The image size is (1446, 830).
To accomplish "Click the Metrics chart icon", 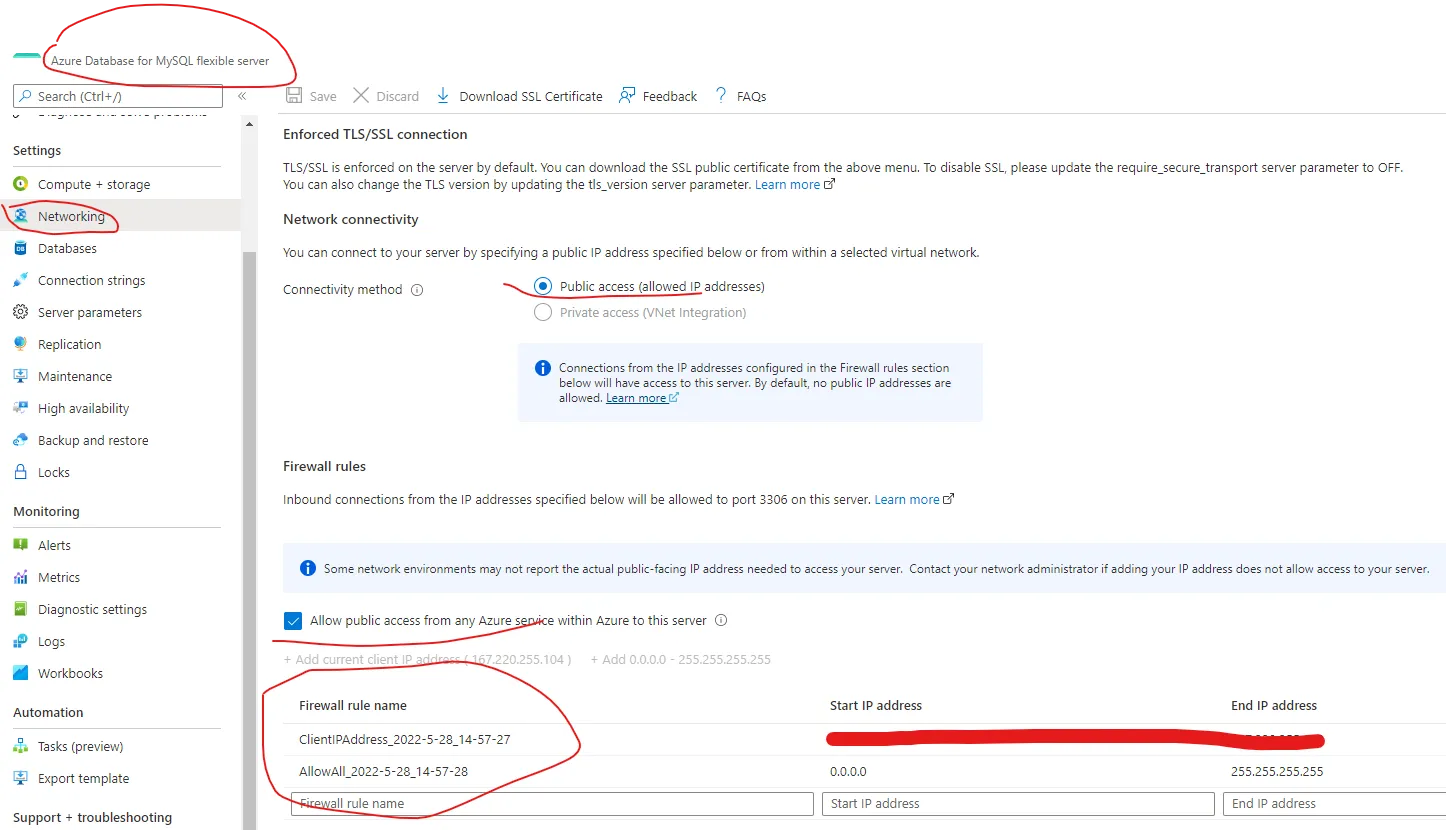I will [x=20, y=577].
